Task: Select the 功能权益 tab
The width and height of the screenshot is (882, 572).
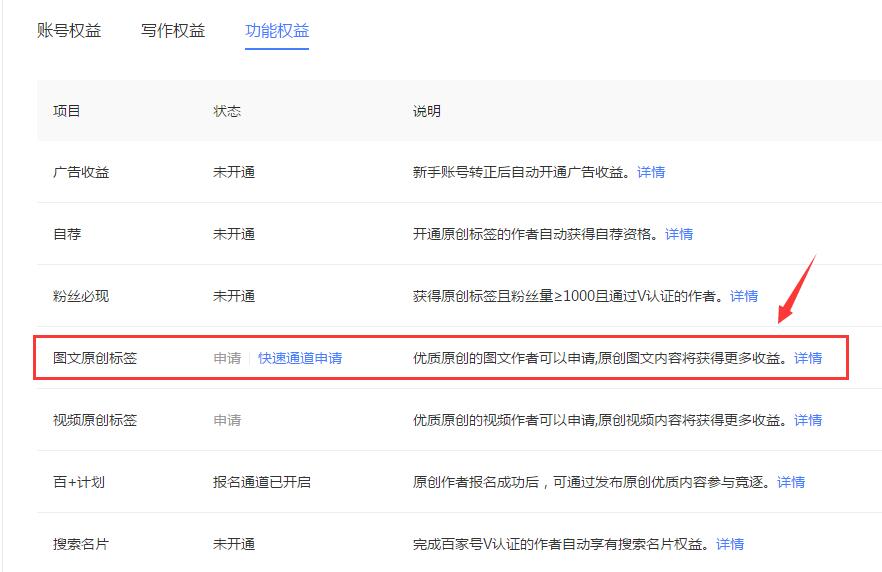Action: point(277,30)
